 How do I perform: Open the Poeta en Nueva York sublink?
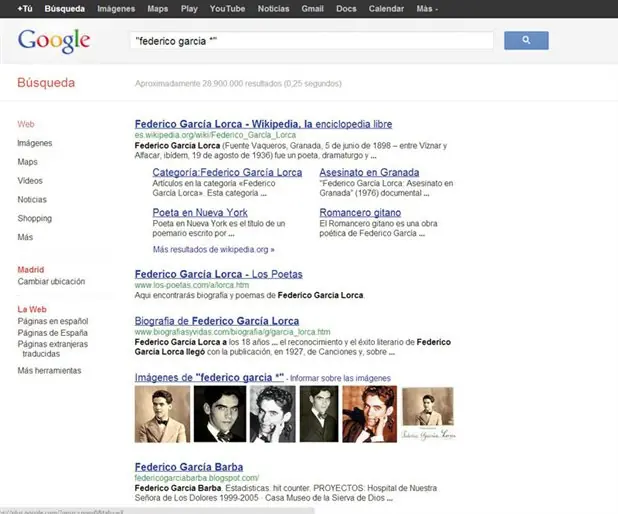click(200, 212)
